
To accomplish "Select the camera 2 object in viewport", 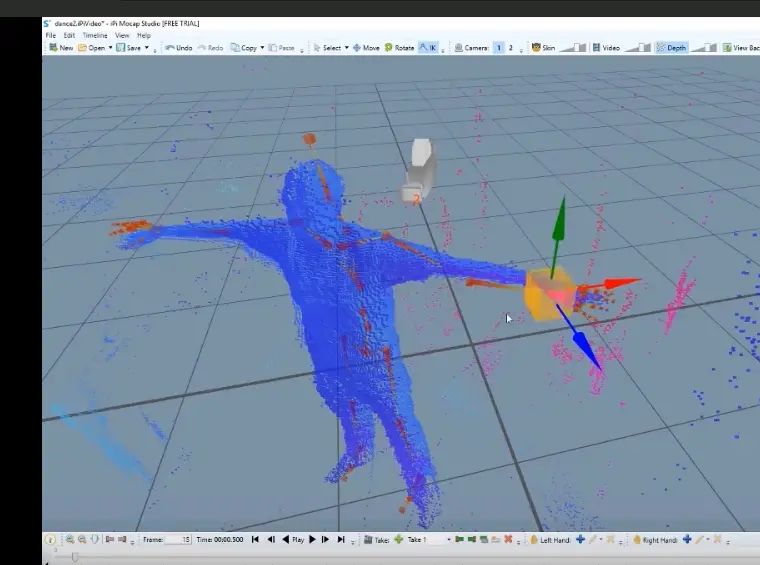I will point(419,171).
